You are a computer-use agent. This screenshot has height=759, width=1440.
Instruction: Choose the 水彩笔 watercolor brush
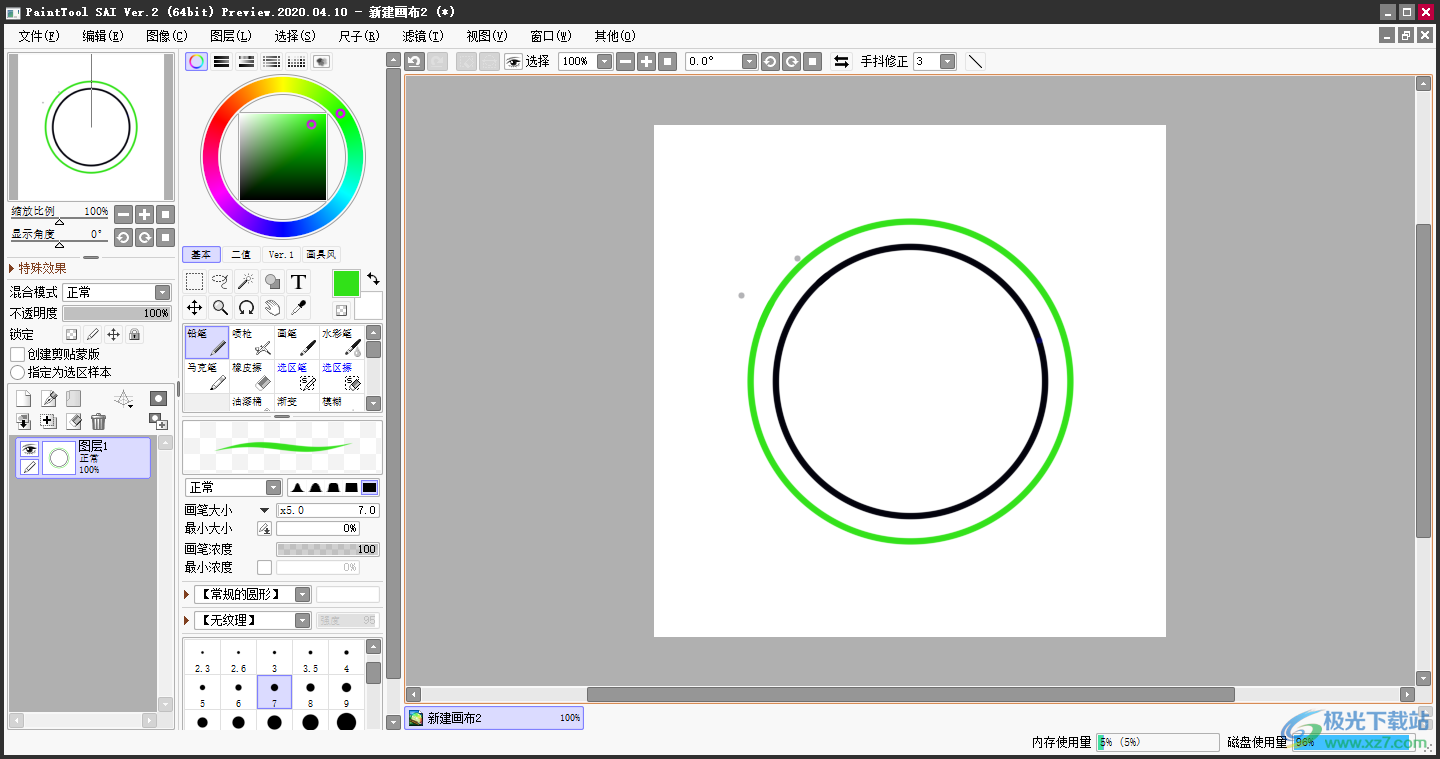coord(342,343)
